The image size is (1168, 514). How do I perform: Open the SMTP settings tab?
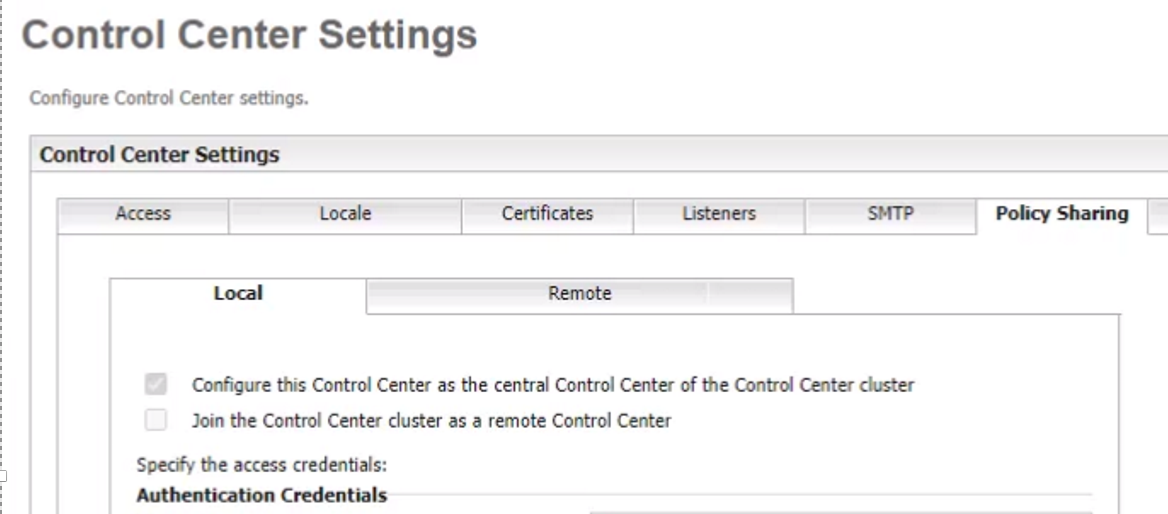(890, 214)
